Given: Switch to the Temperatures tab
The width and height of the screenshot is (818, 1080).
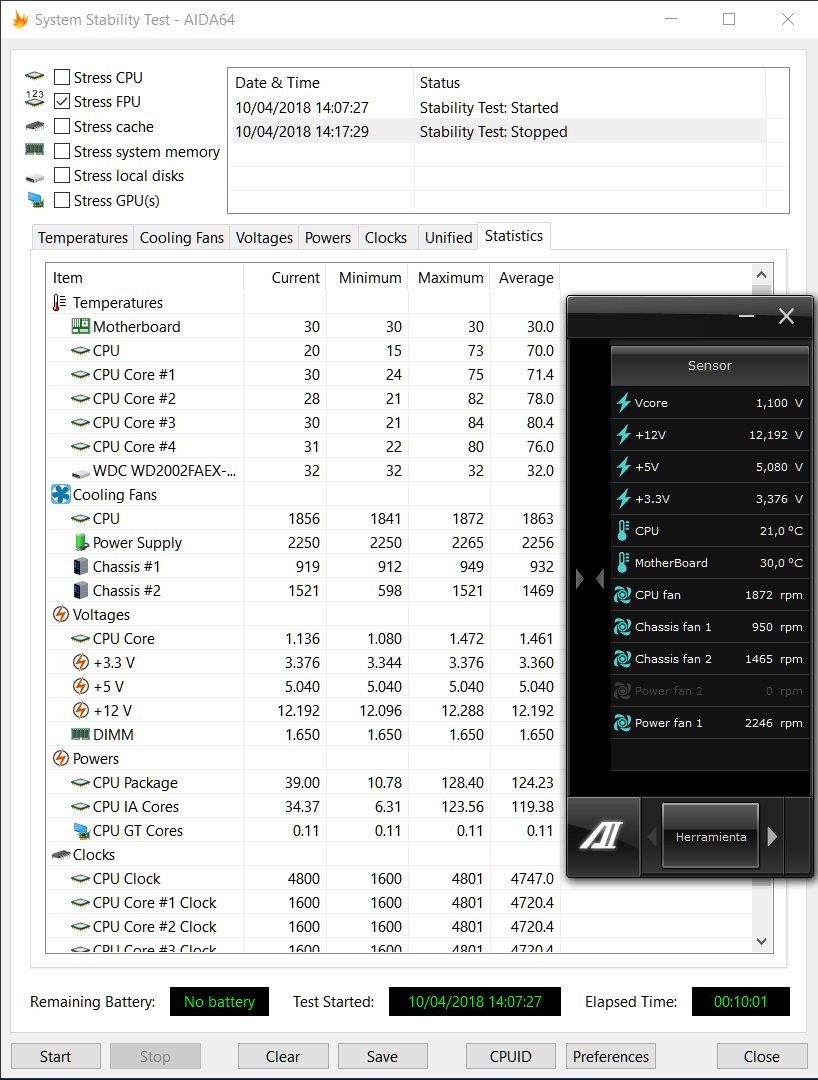Looking at the screenshot, I should 83,238.
